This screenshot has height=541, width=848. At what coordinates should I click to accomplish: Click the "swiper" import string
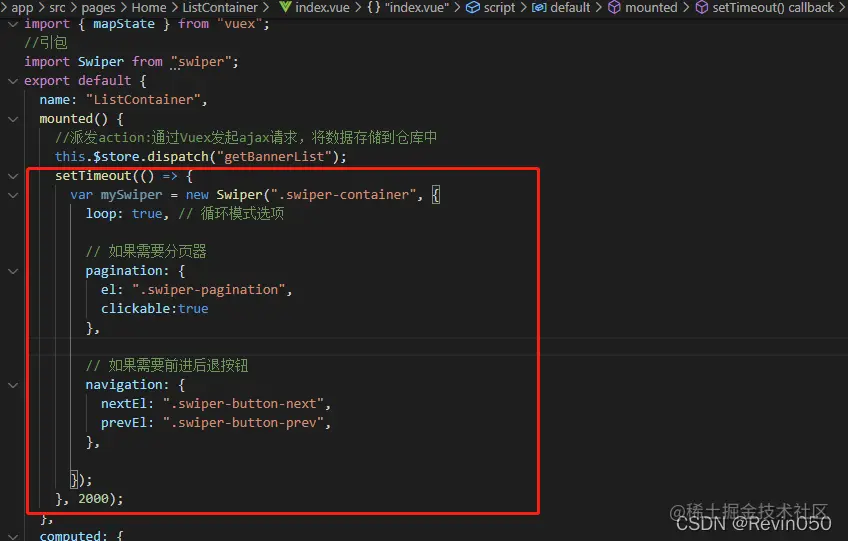(201, 62)
